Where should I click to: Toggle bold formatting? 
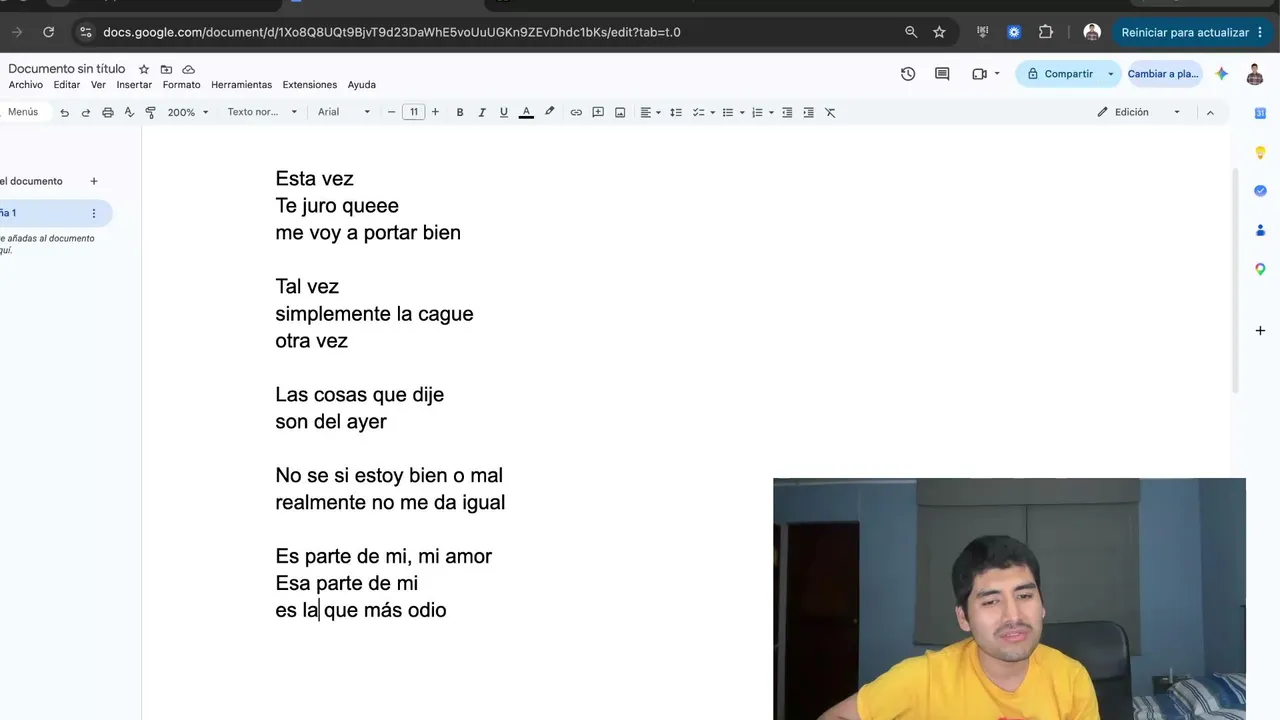coord(460,113)
